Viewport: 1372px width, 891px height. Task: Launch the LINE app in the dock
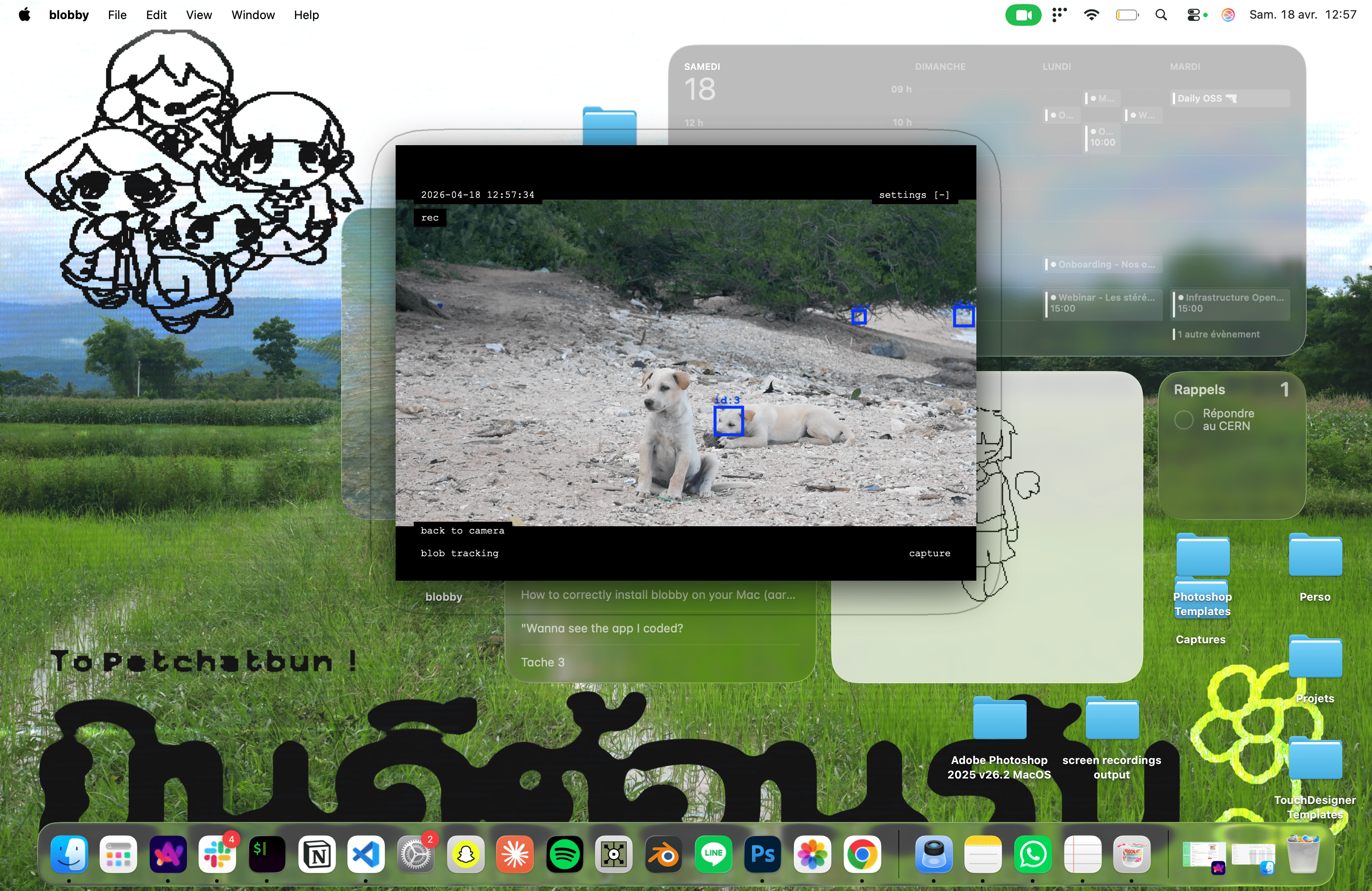point(713,854)
